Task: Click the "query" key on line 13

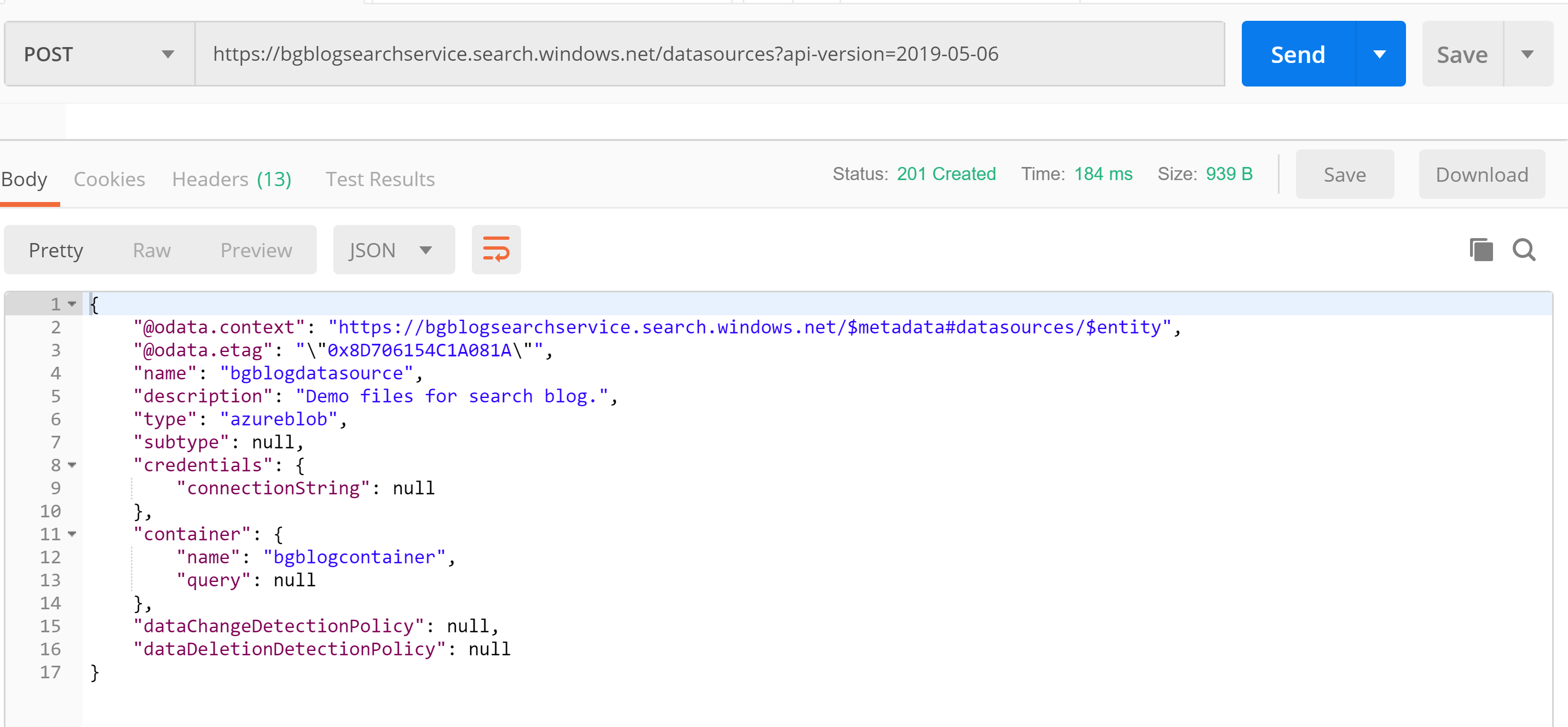Action: point(213,580)
